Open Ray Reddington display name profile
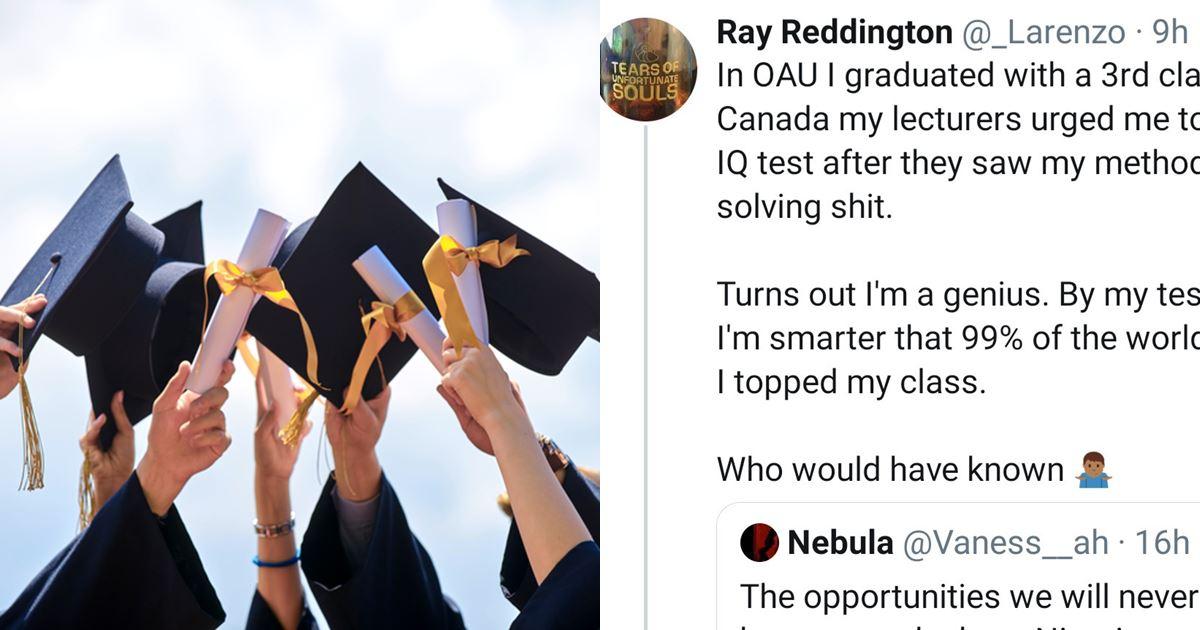 pos(834,33)
